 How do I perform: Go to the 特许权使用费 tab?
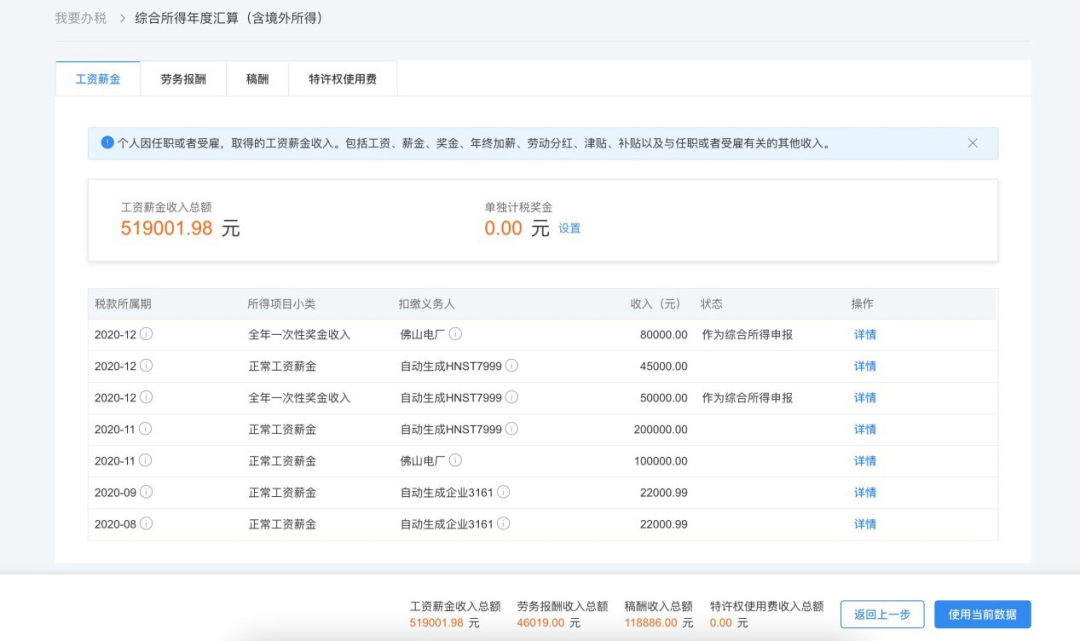click(342, 79)
